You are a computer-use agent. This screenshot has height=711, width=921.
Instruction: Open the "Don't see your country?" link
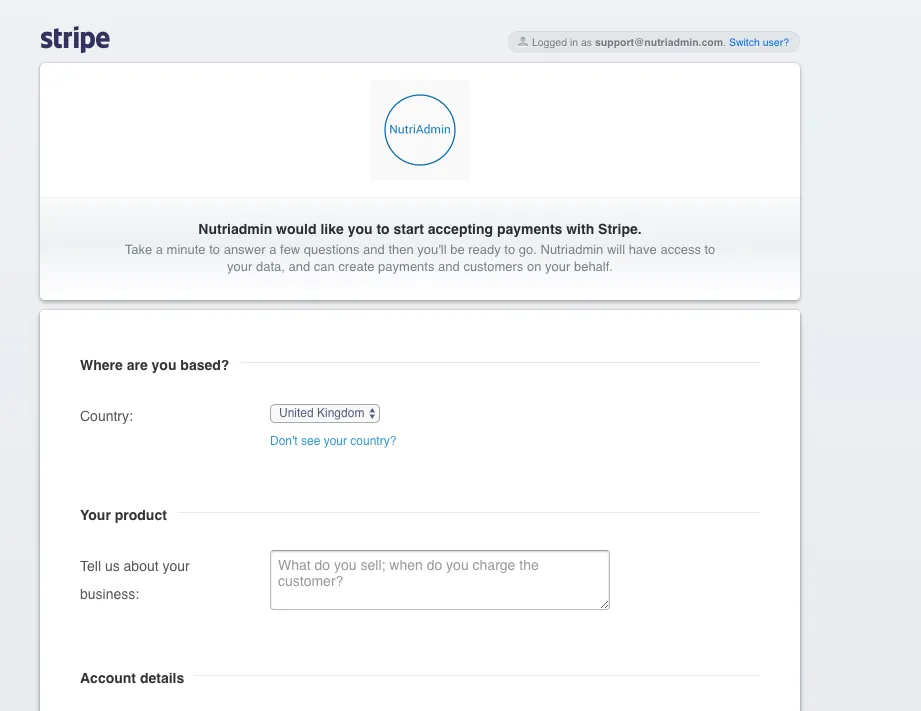(333, 441)
